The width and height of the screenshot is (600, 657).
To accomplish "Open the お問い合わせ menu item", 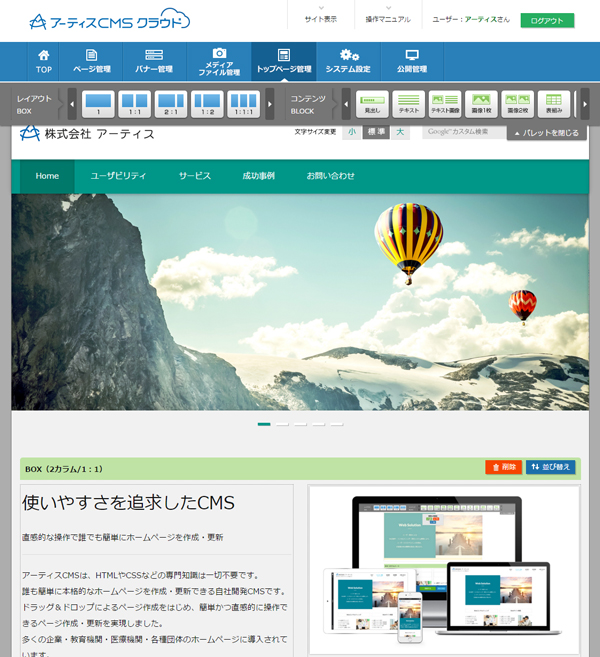I will click(x=331, y=176).
